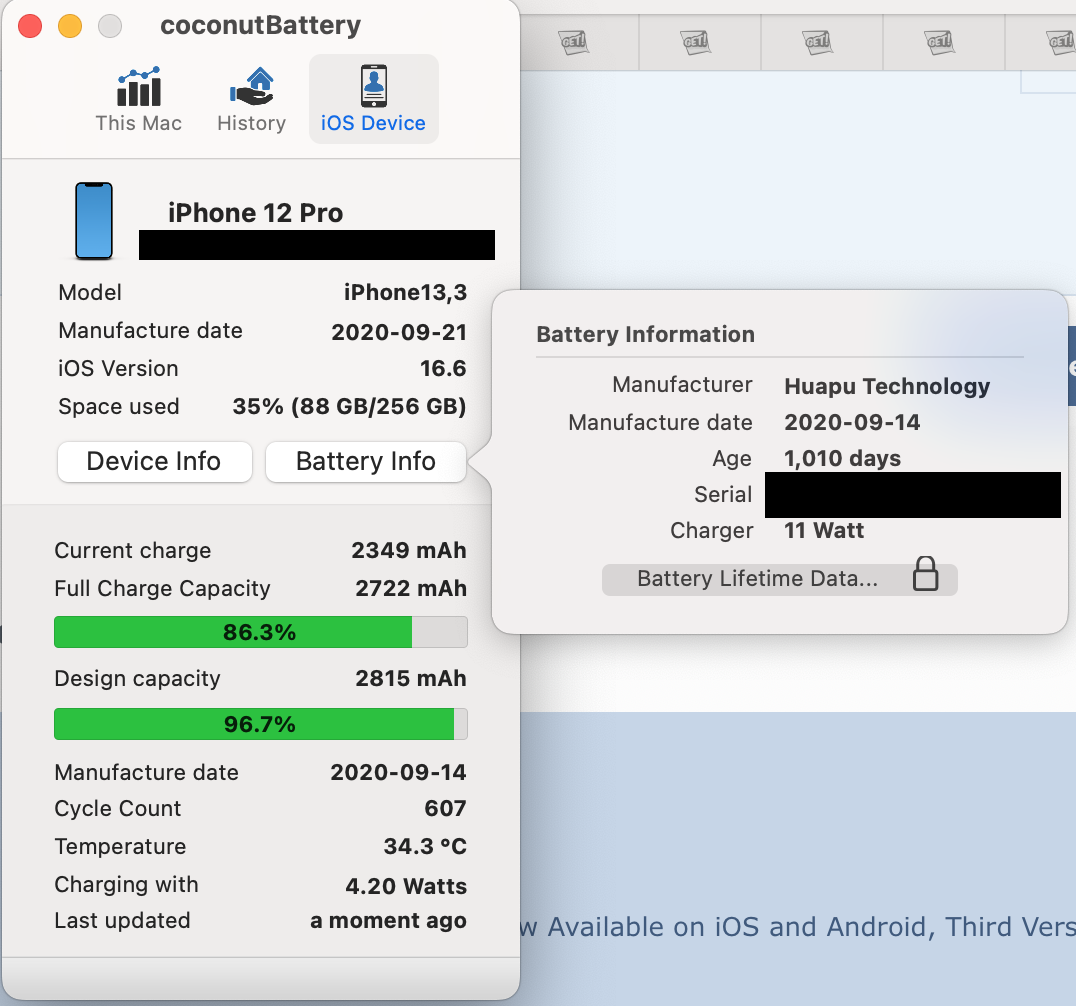Click the 96.7% design capacity bar

[x=261, y=724]
